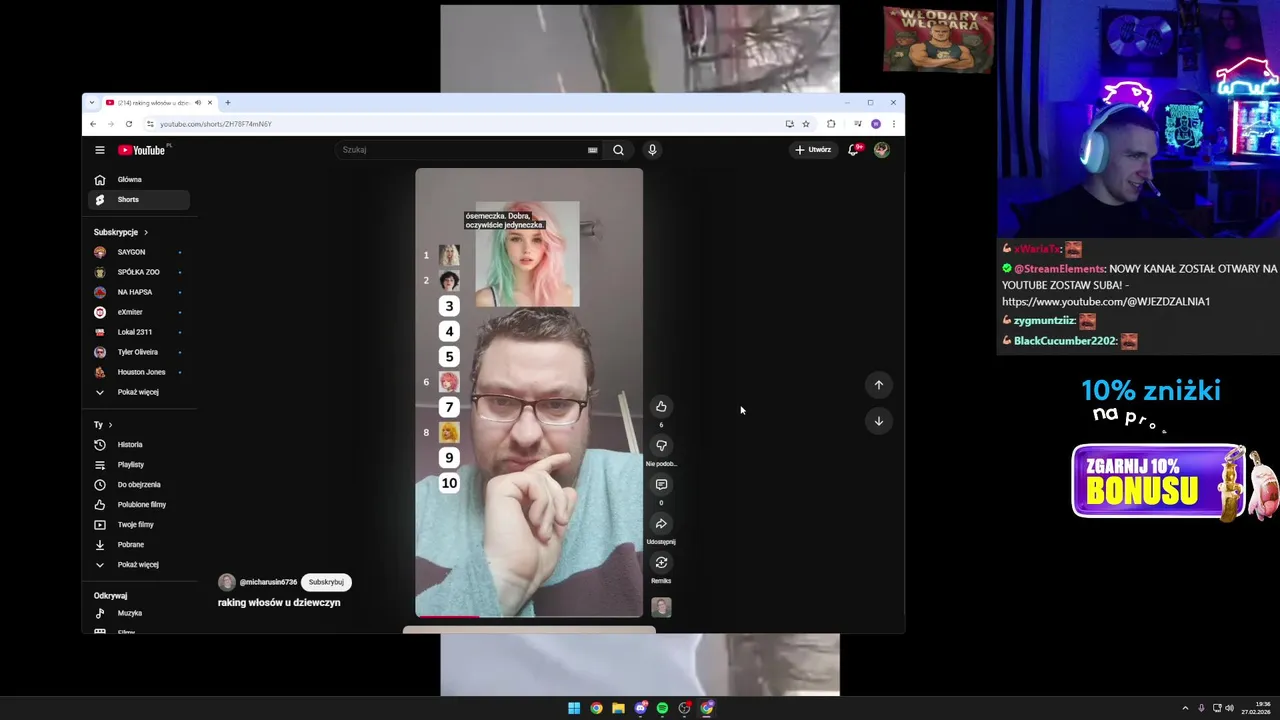Expand Pokaż więcej under Pobrane
Screen dimensions: 1280x720
(x=136, y=565)
